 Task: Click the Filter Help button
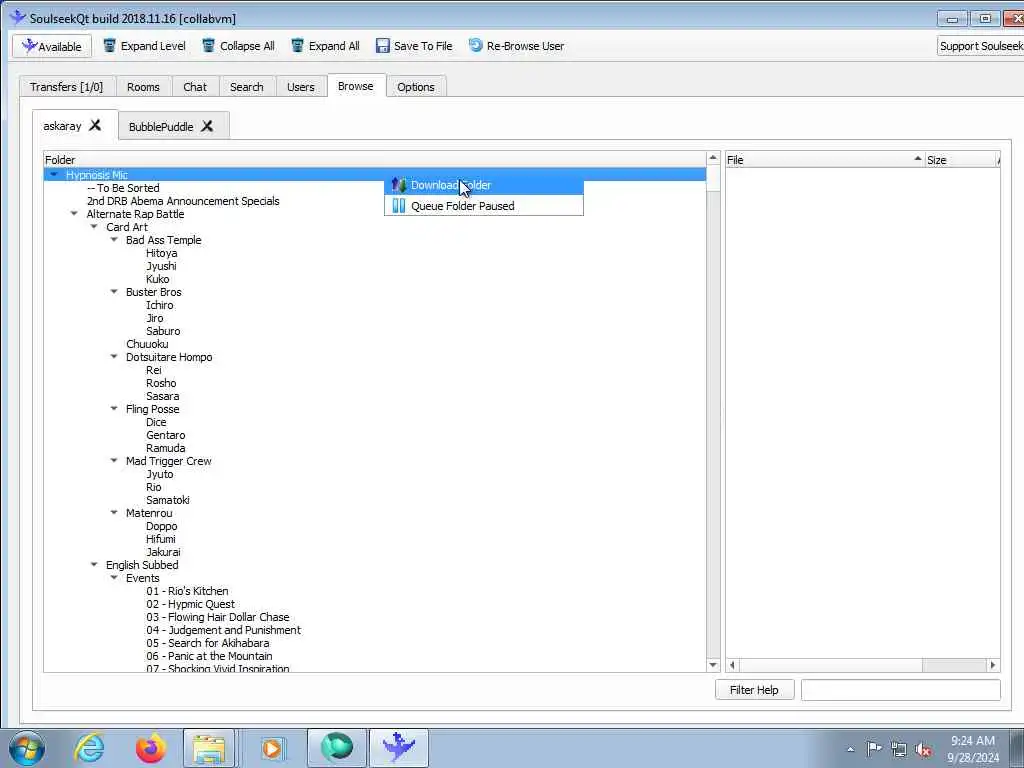tap(754, 690)
